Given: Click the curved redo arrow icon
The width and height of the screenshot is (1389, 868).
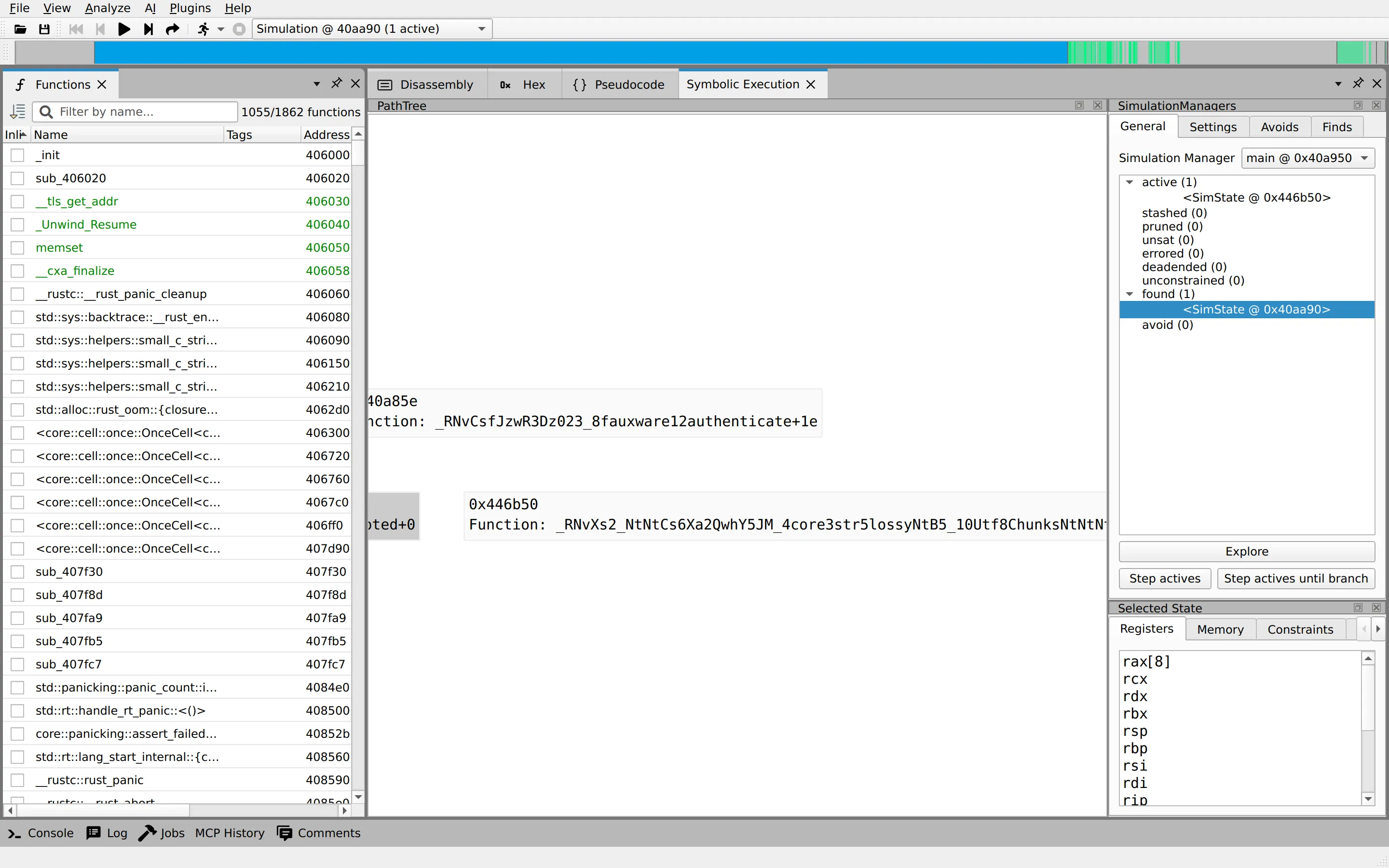Looking at the screenshot, I should tap(172, 29).
